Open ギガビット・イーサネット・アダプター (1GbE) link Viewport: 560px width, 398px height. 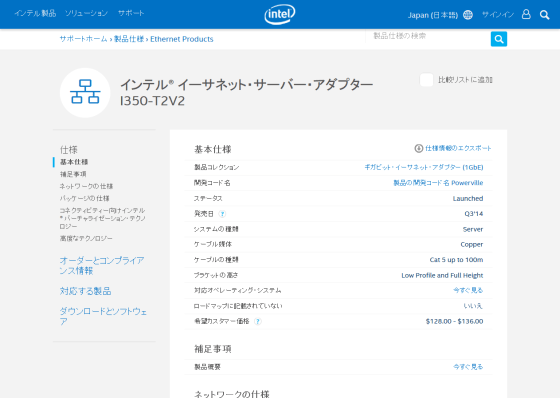click(424, 167)
